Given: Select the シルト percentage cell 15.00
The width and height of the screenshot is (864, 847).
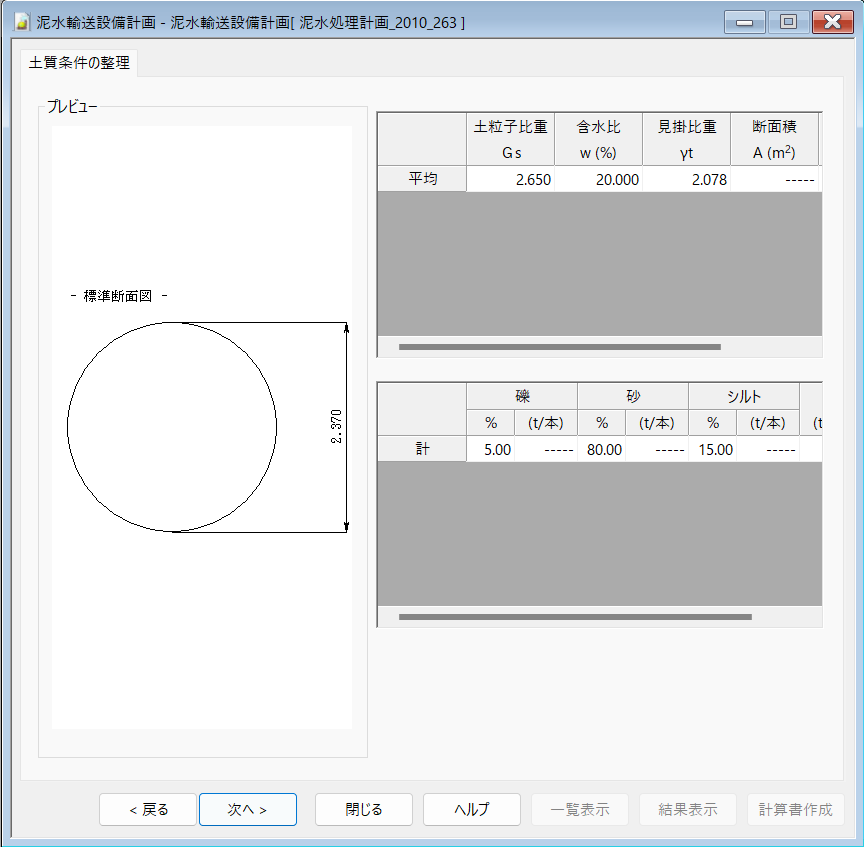Looking at the screenshot, I should (x=714, y=450).
